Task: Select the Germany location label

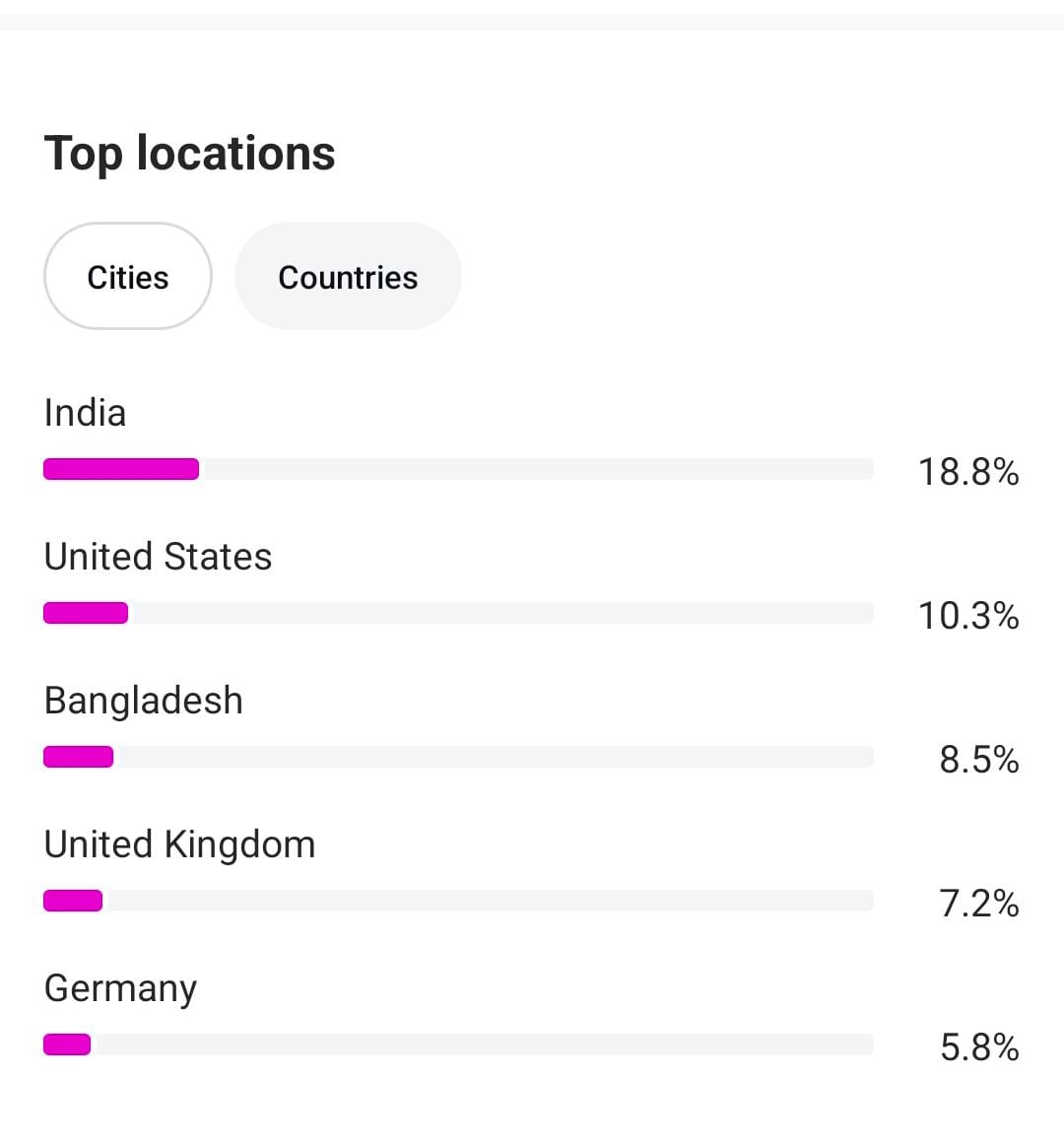Action: pos(120,988)
